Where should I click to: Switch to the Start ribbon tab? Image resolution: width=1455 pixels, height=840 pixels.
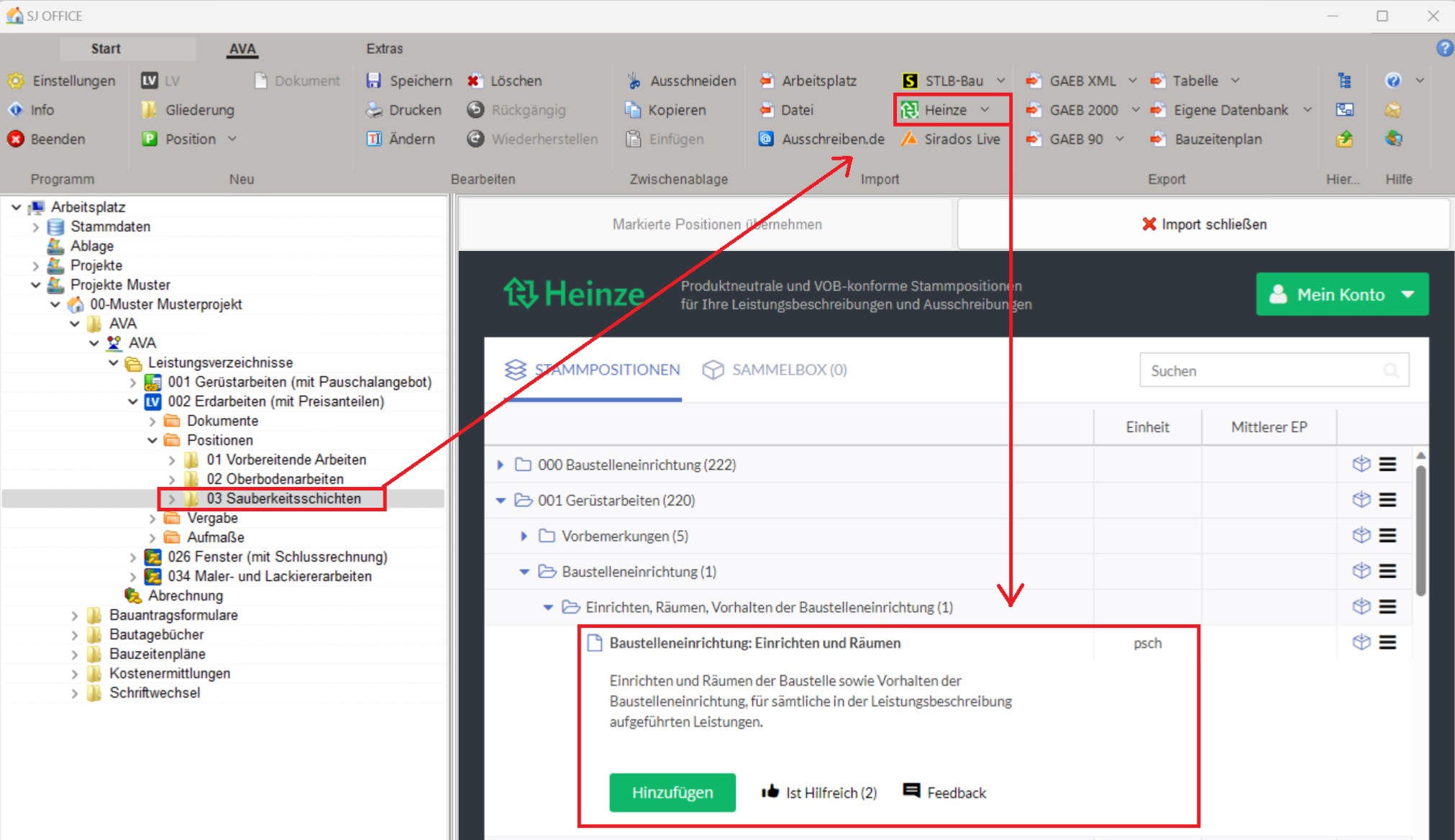(x=106, y=48)
